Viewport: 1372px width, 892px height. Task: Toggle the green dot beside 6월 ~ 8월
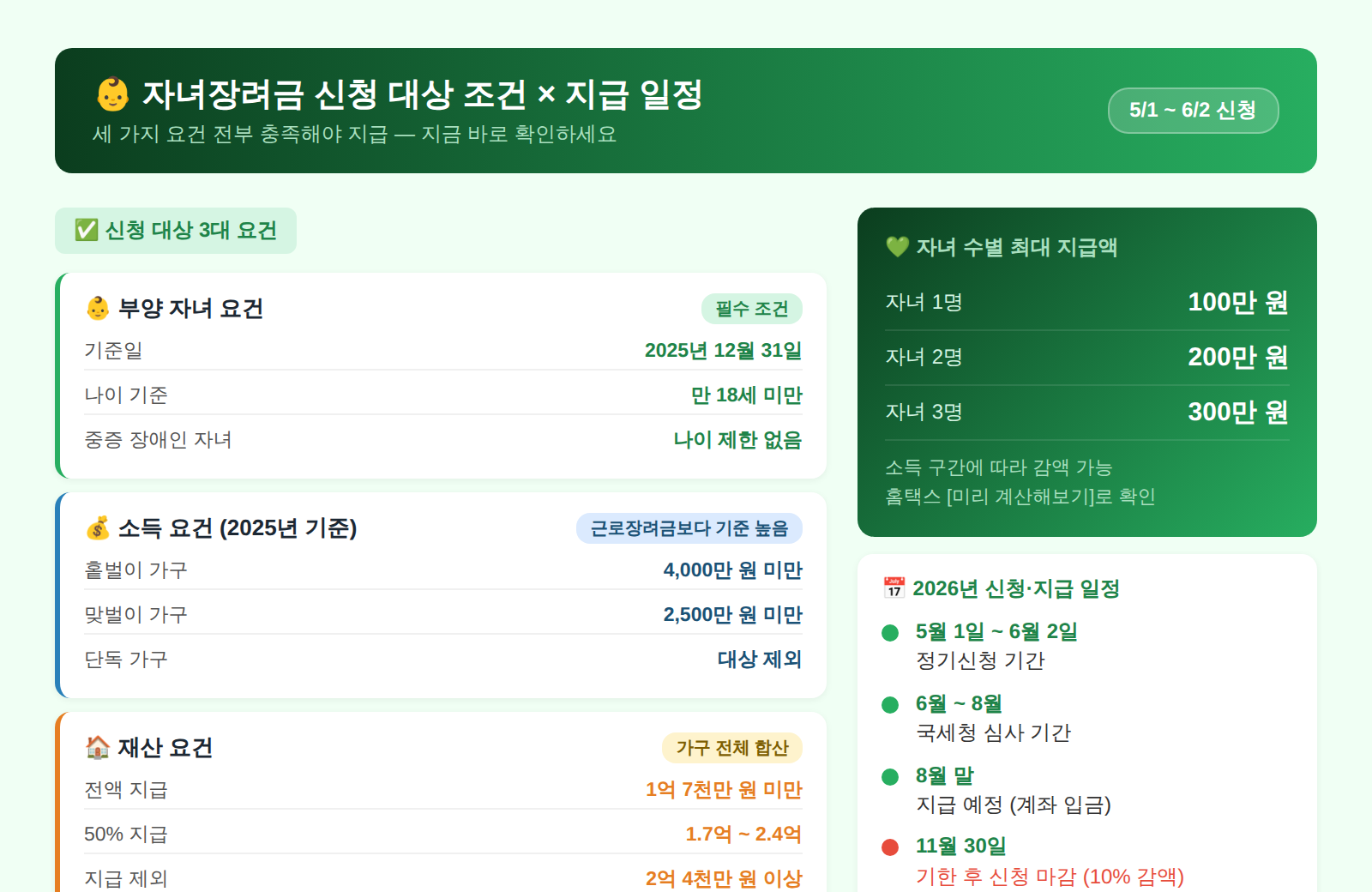[888, 704]
